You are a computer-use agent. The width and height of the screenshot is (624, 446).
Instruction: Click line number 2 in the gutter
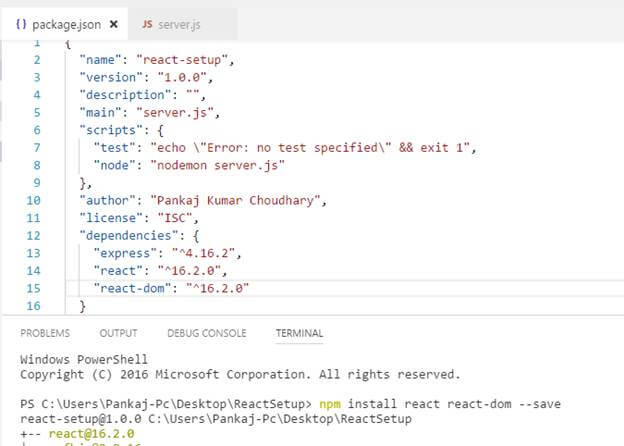tap(37, 60)
